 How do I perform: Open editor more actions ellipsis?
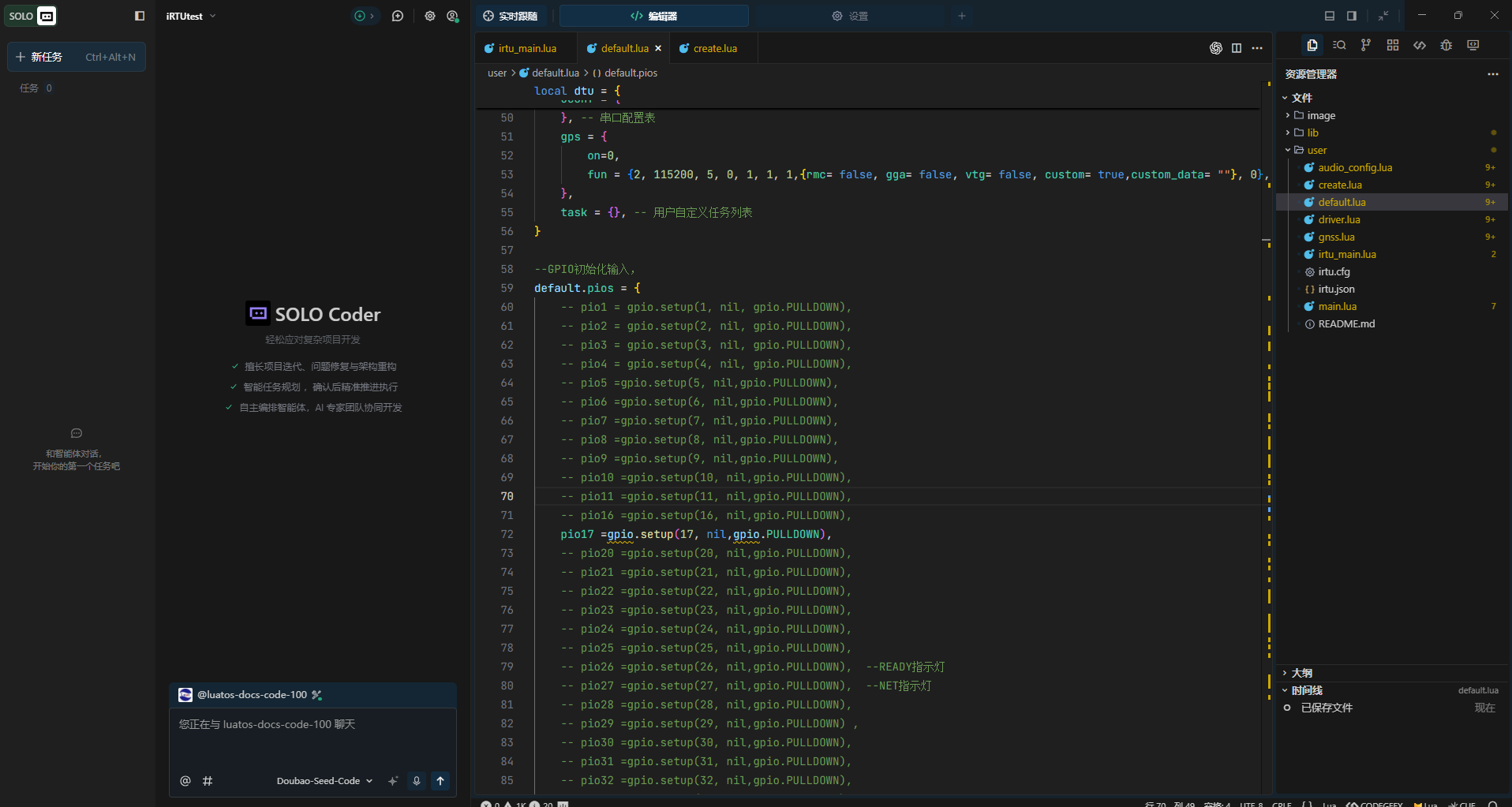[x=1257, y=48]
